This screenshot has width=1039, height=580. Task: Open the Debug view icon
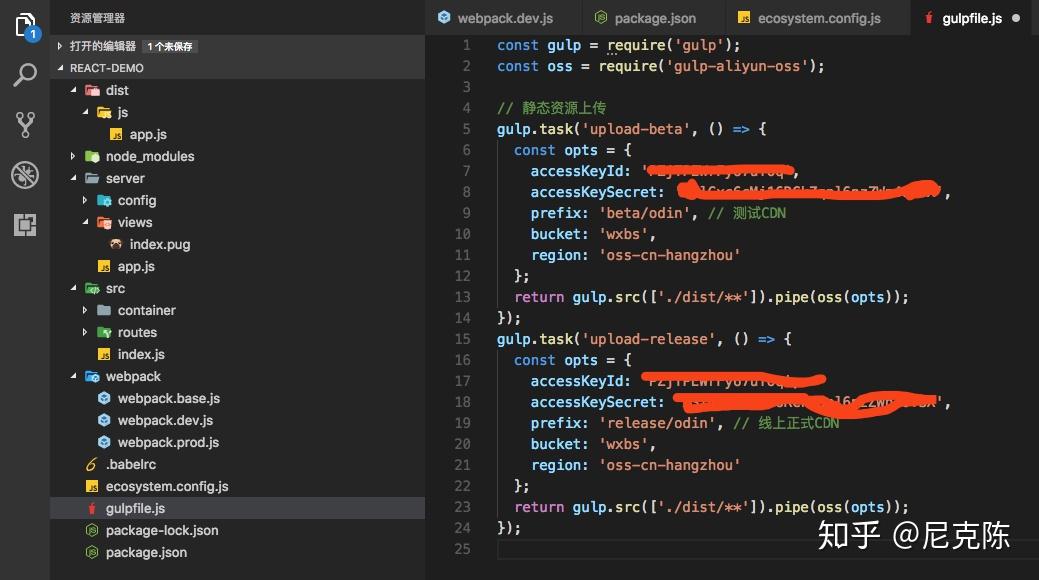[25, 175]
